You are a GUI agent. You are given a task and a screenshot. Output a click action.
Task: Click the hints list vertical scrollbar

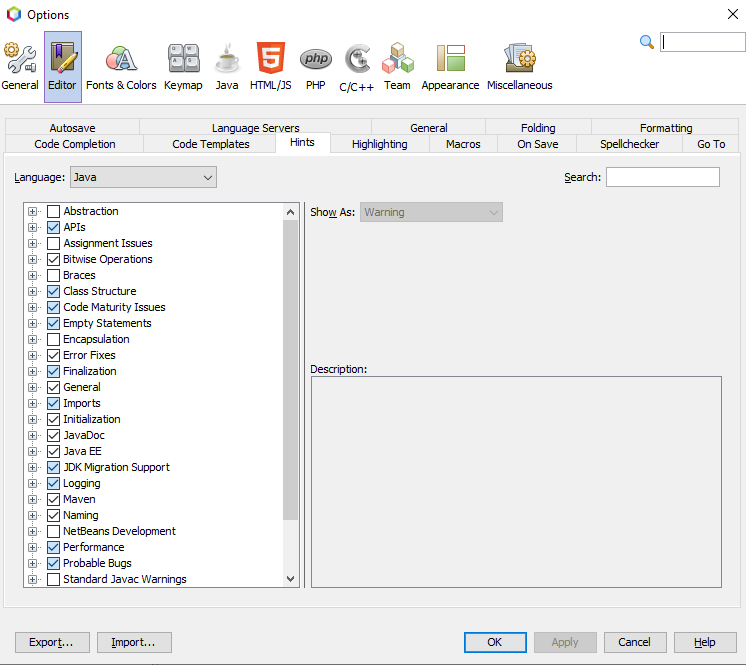291,370
